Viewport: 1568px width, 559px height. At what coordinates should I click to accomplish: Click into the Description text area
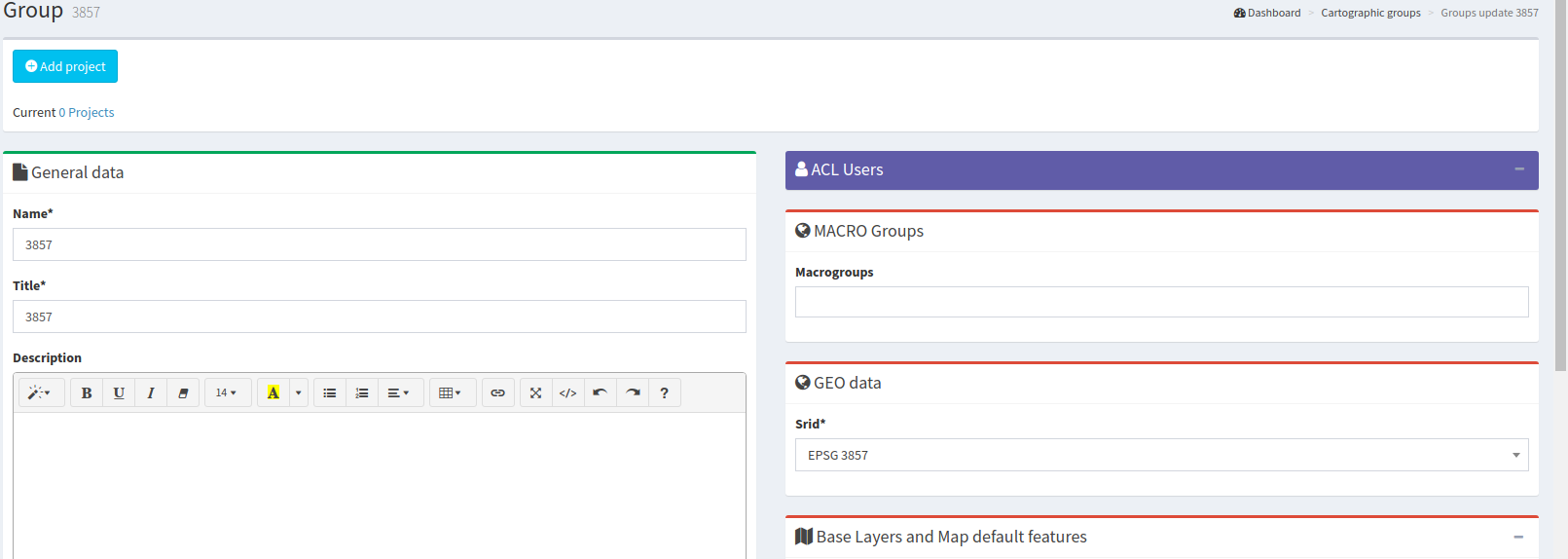pos(380,485)
